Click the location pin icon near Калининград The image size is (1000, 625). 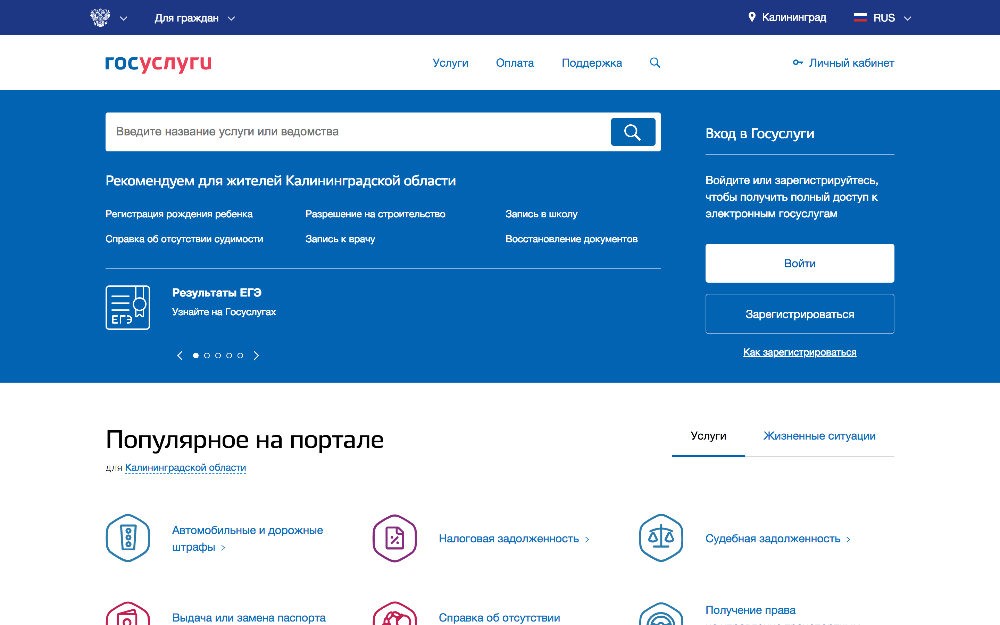pyautogui.click(x=752, y=17)
